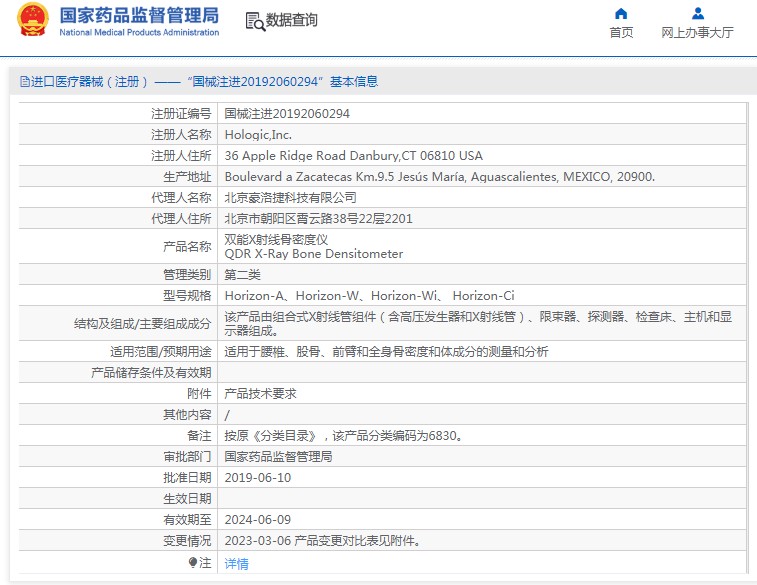
Task: Select structure description 该产品由组合式X射线管组件
Action: [x=478, y=323]
